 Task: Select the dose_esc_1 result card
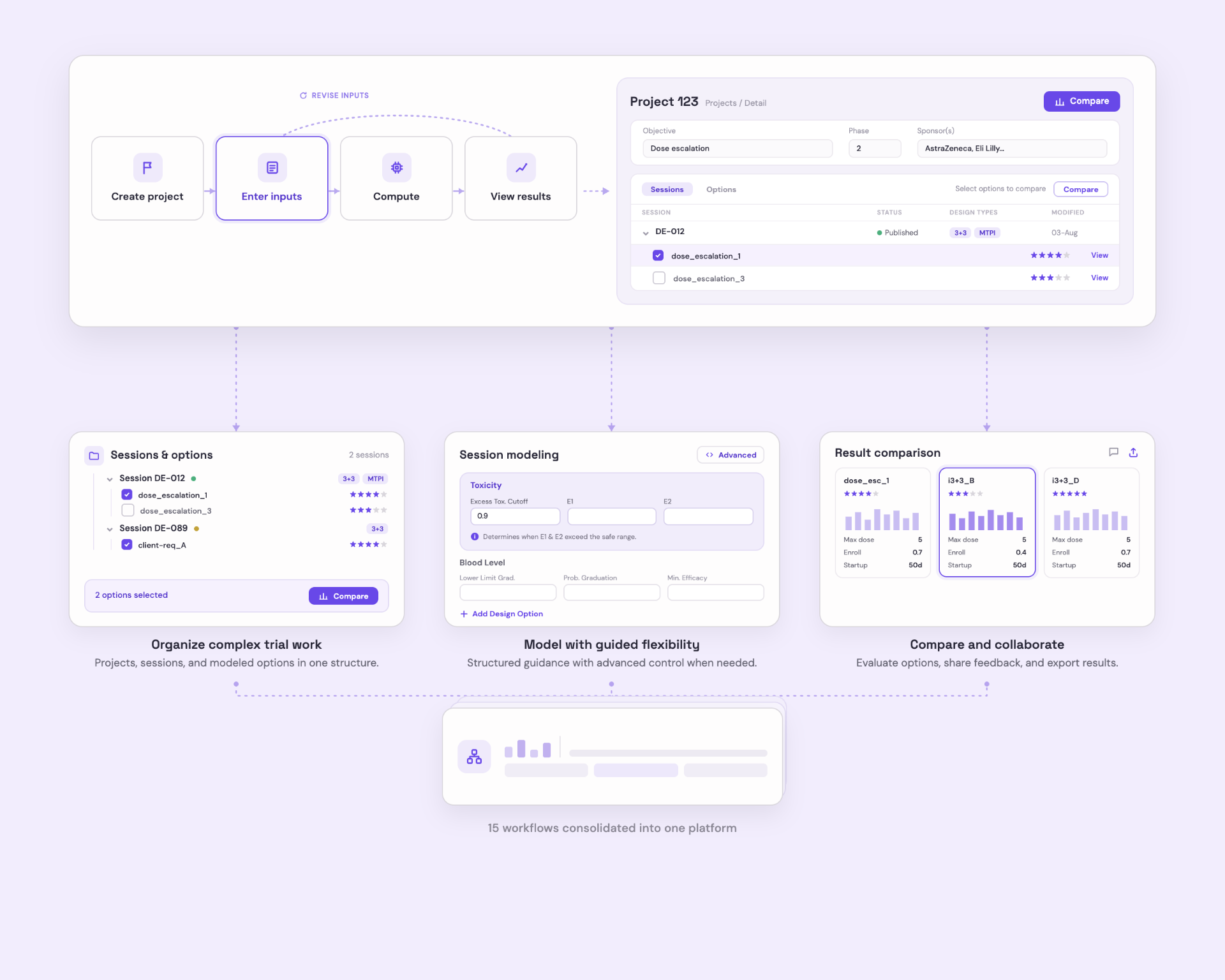tap(883, 523)
